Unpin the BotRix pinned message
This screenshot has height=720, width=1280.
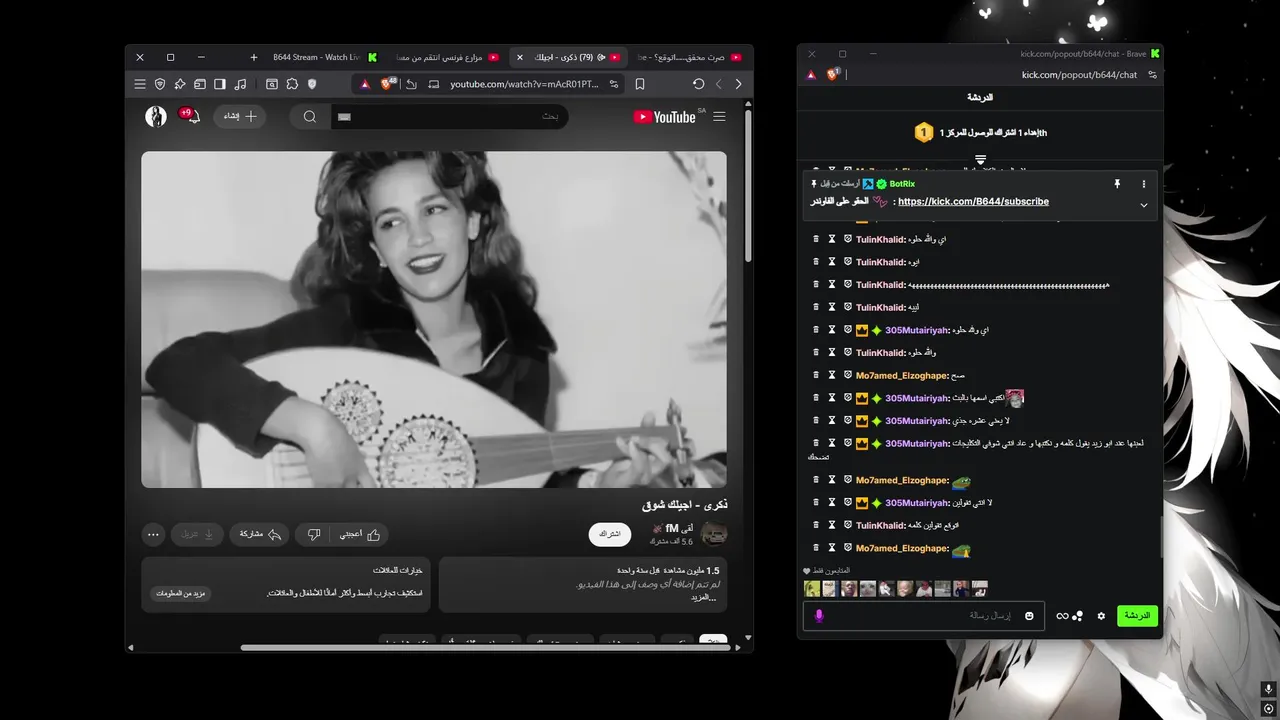1117,184
